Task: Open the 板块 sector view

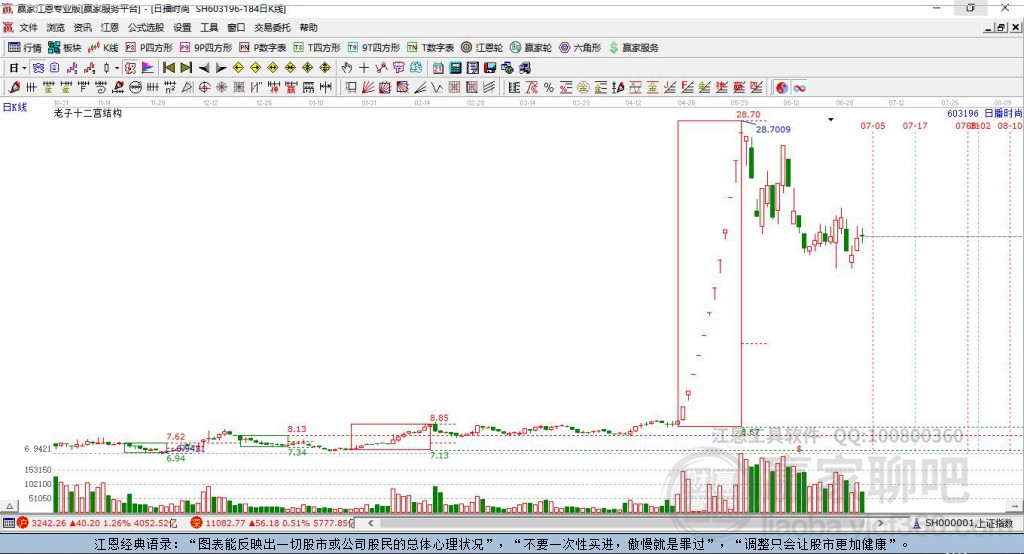Action: click(x=65, y=48)
